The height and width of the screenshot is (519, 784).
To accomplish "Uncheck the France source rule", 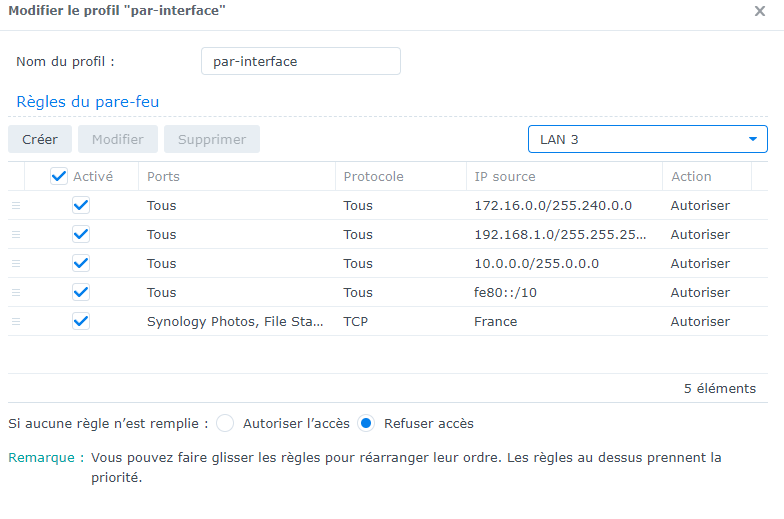I will (x=81, y=321).
